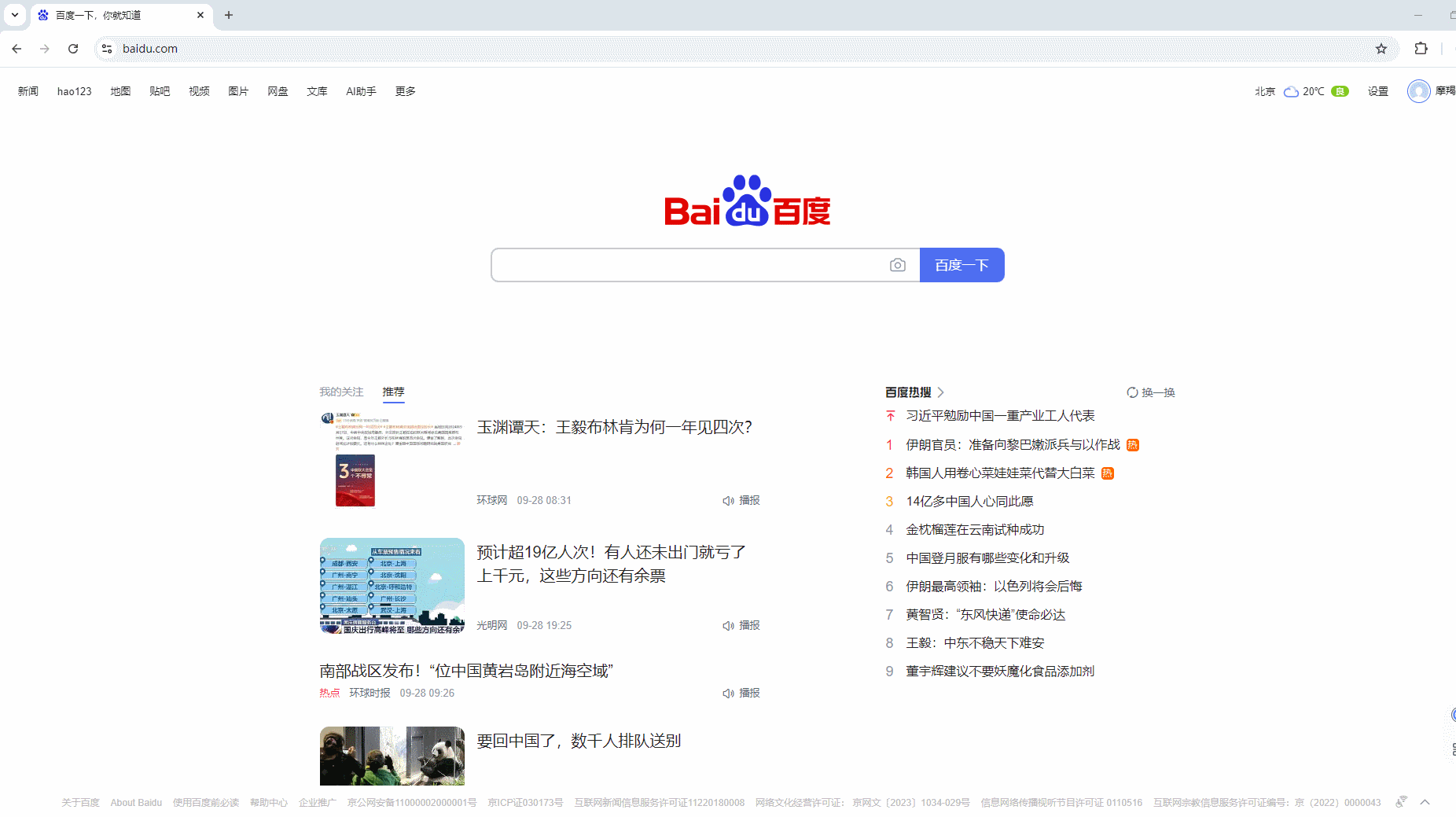Click the hot badge beside 韩国人用卷心菜 headline
Viewport: 1456px width, 817px height.
1108,473
